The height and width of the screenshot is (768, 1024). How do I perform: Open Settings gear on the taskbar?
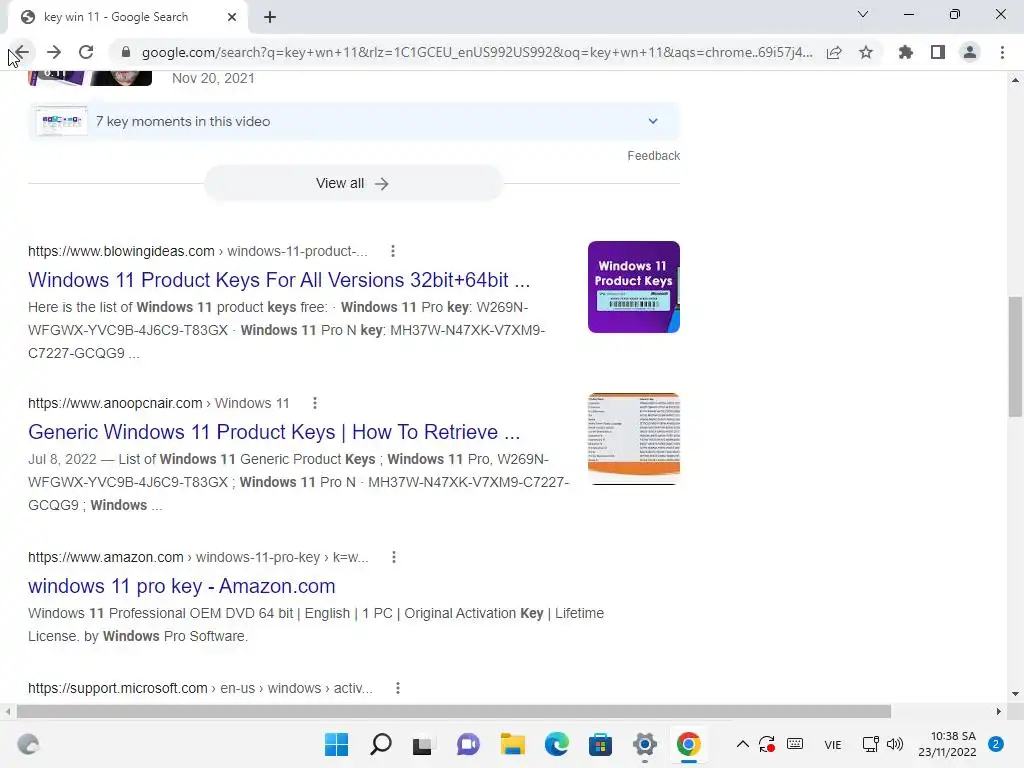point(645,744)
